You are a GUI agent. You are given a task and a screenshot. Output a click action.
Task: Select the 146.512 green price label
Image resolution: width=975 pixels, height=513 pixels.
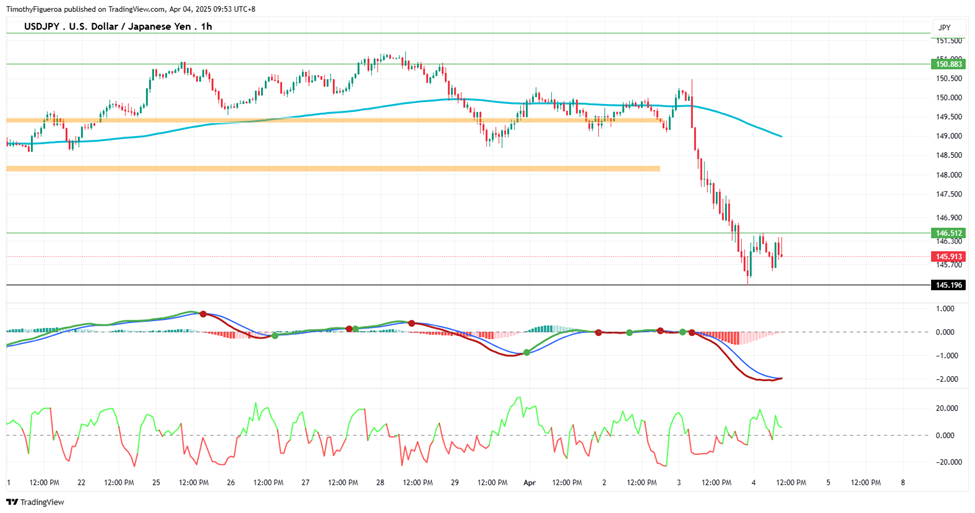948,233
